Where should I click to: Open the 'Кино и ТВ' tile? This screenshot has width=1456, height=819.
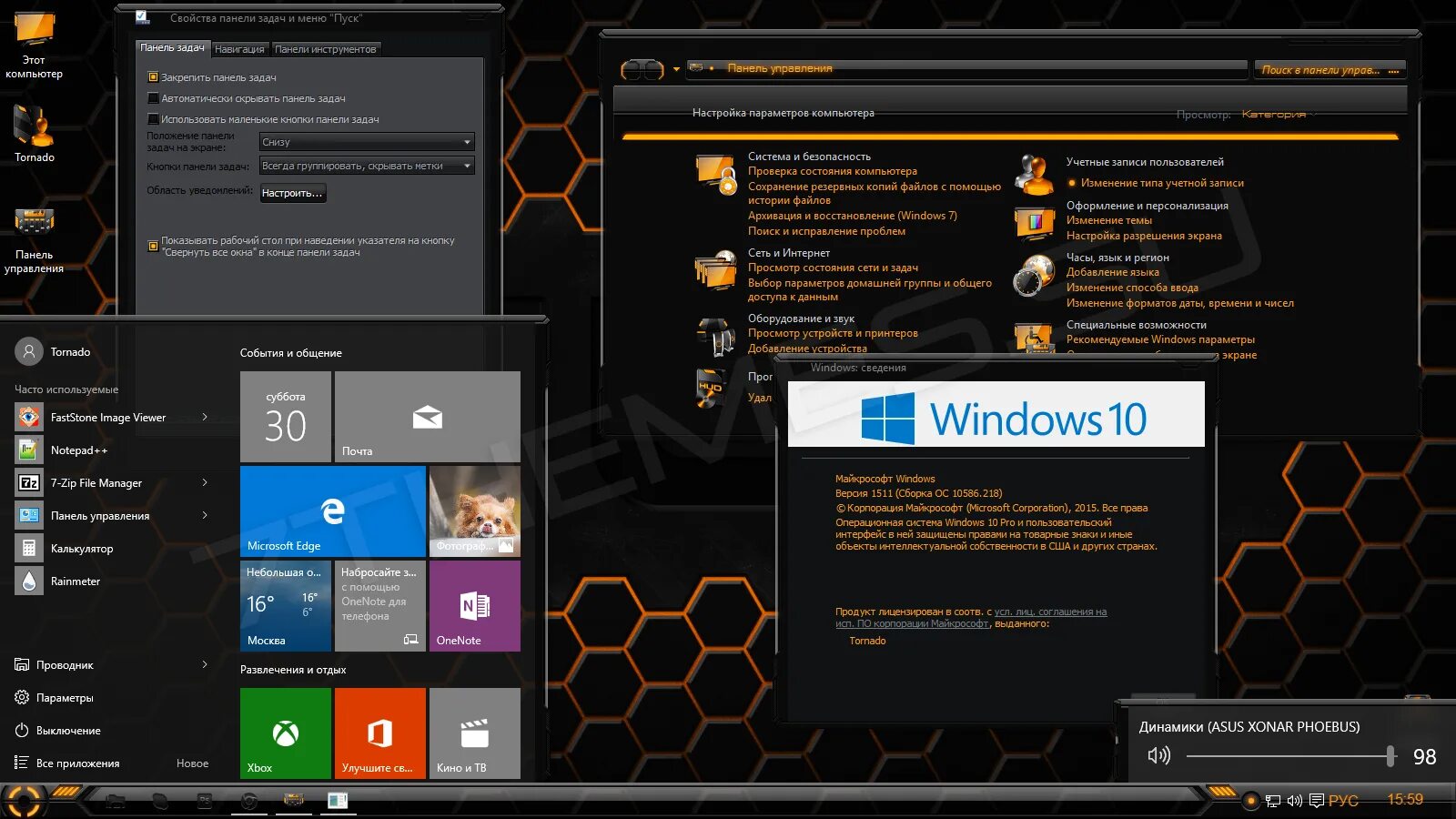[475, 733]
